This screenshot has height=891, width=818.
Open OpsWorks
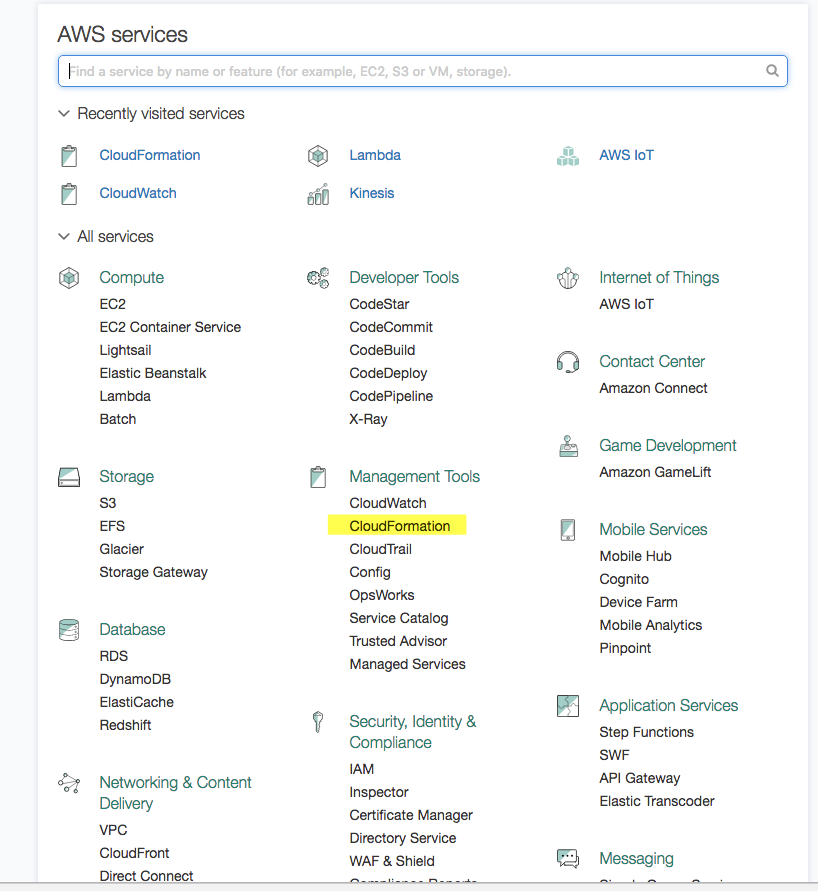coord(382,596)
